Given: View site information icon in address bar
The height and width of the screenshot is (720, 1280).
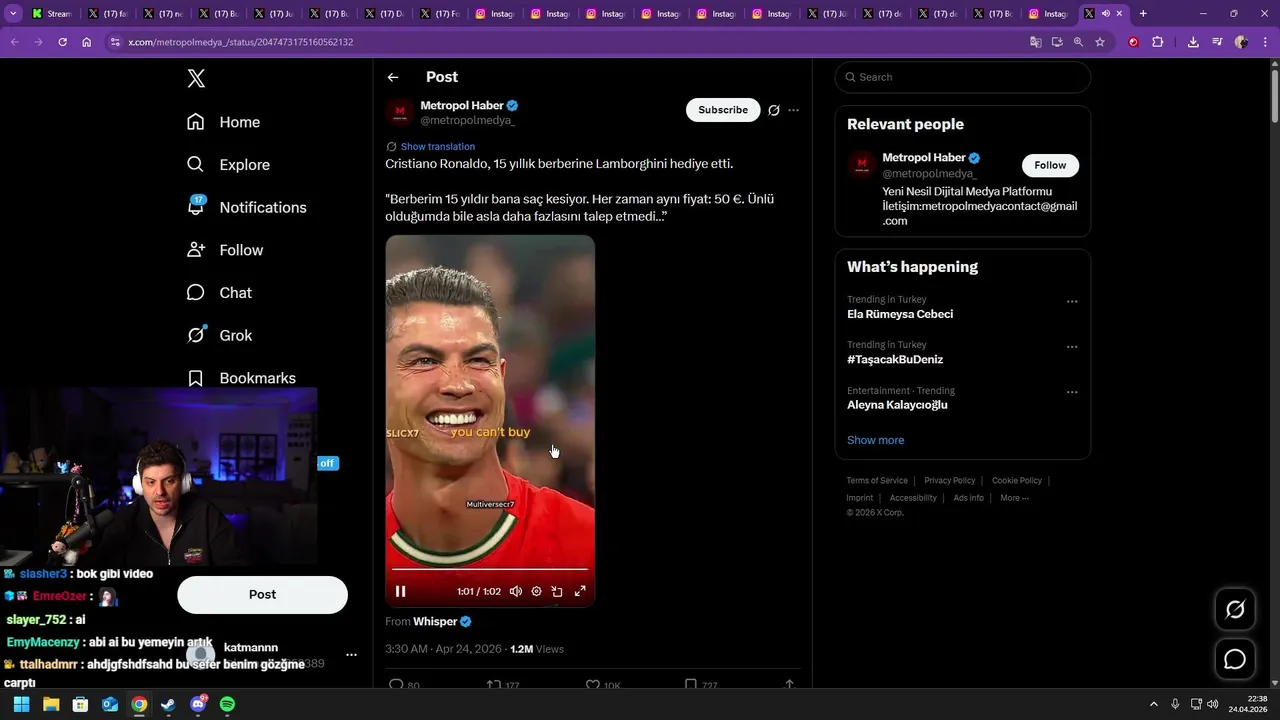Looking at the screenshot, I should click(x=115, y=42).
